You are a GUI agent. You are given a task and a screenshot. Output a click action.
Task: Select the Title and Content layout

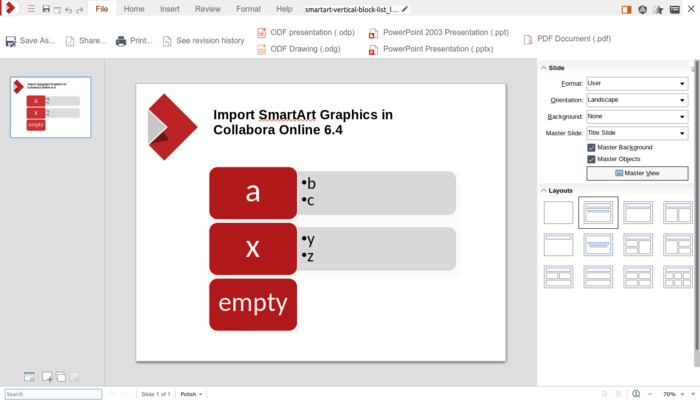tap(638, 213)
